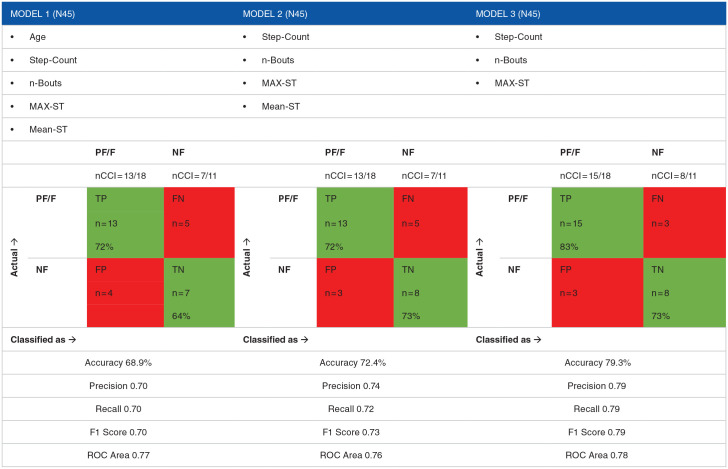Click the red FP n=4 cell
Viewport: 728px width, 469px height.
125,292
